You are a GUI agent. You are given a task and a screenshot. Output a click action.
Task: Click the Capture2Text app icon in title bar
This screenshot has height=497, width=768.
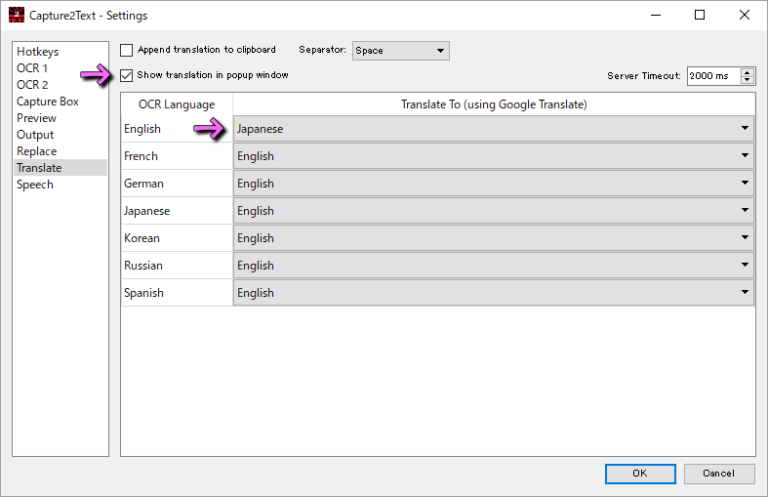[x=15, y=15]
